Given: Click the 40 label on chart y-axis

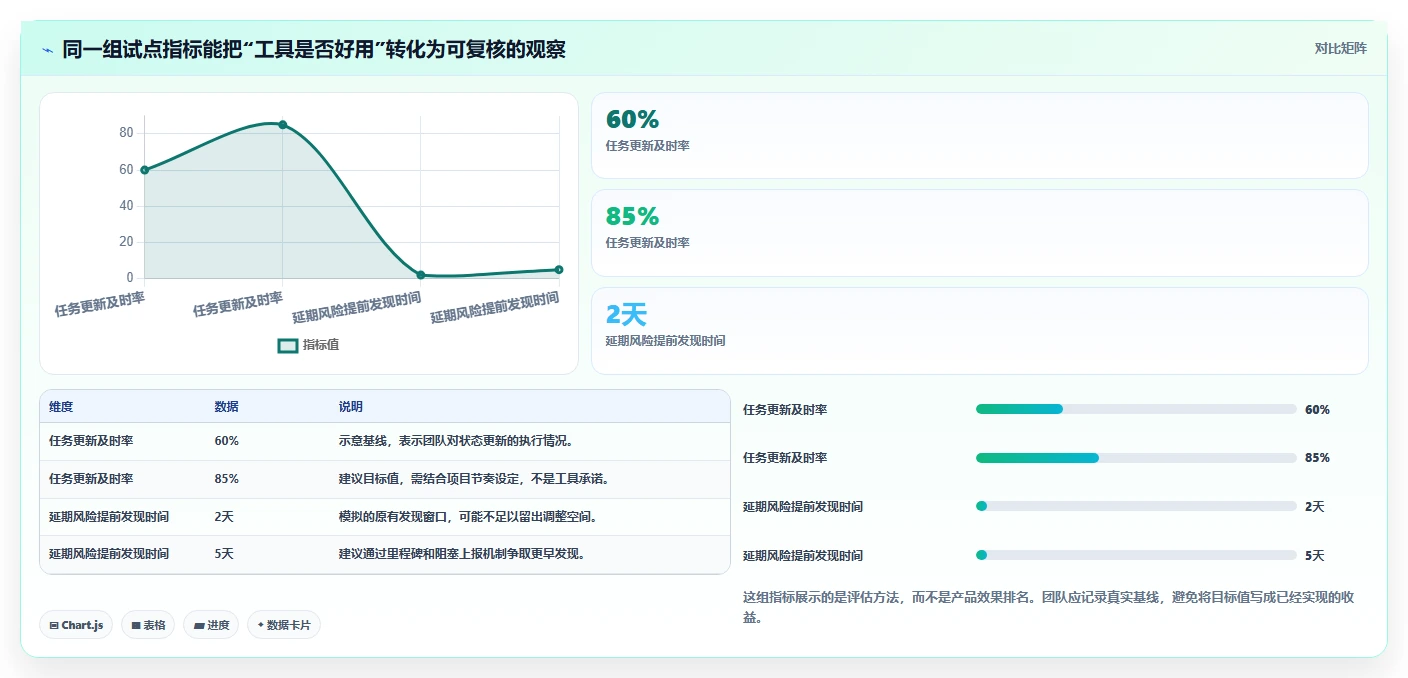Looking at the screenshot, I should point(126,206).
